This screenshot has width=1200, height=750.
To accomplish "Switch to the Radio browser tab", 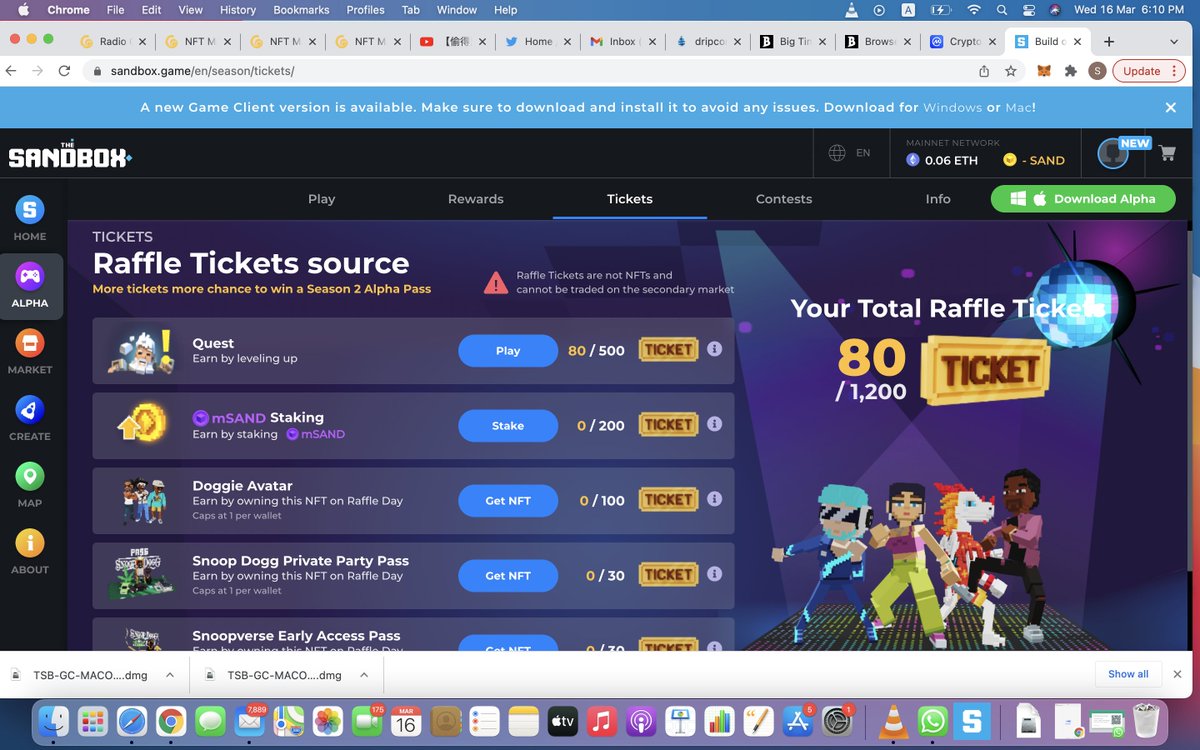I will pyautogui.click(x=112, y=41).
